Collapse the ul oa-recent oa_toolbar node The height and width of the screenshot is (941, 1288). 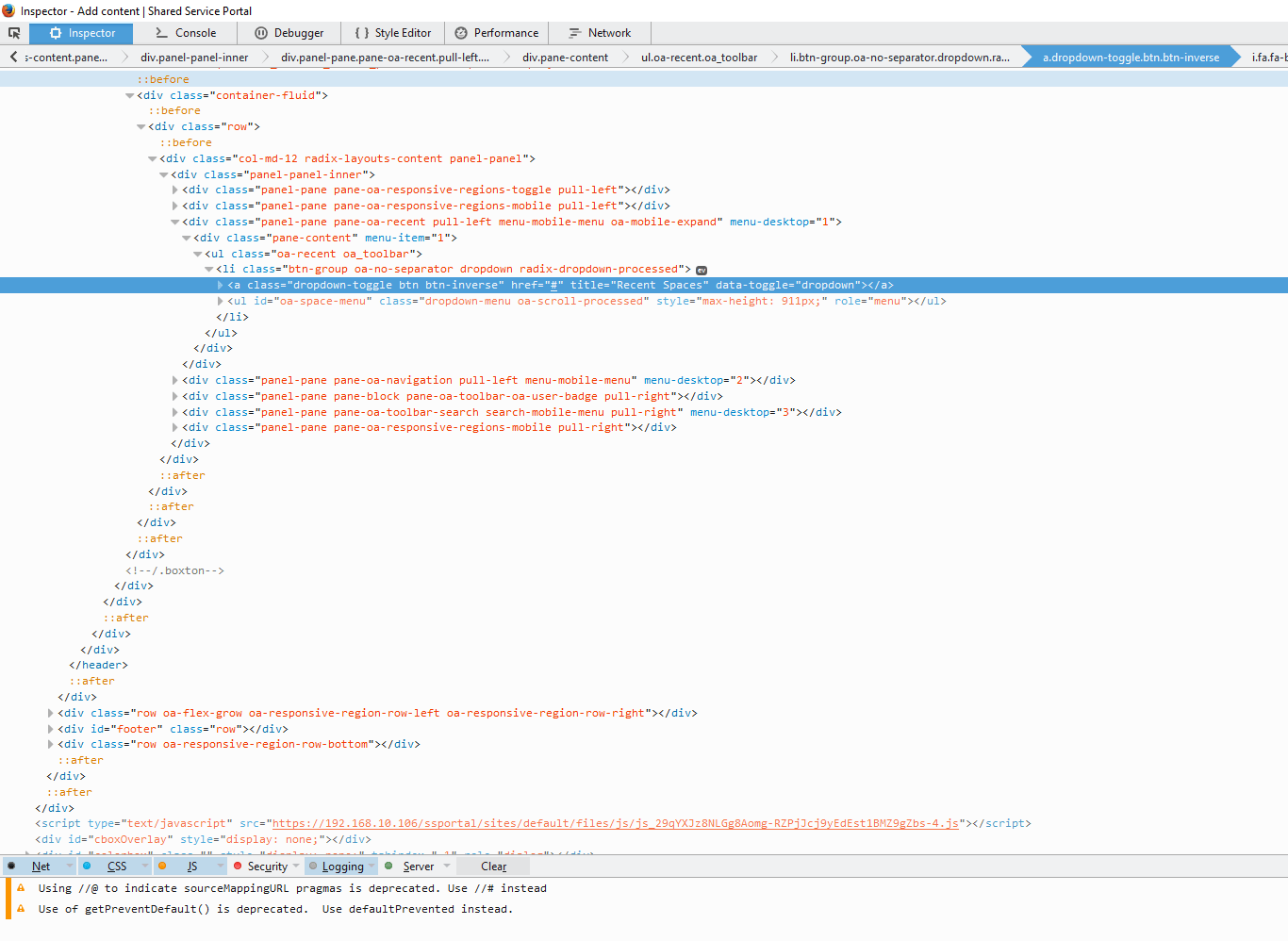click(198, 254)
